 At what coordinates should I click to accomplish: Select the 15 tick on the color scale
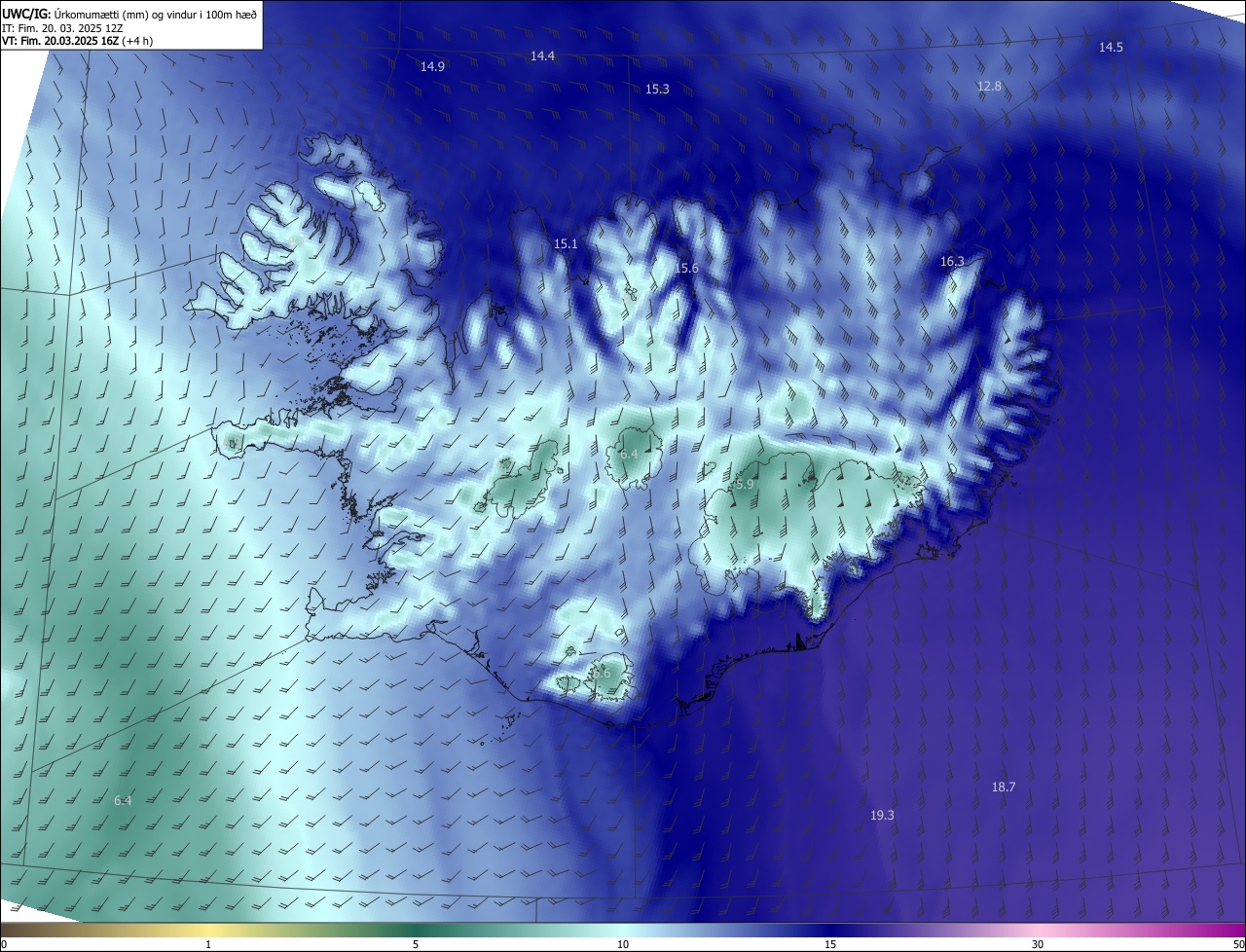(830, 945)
